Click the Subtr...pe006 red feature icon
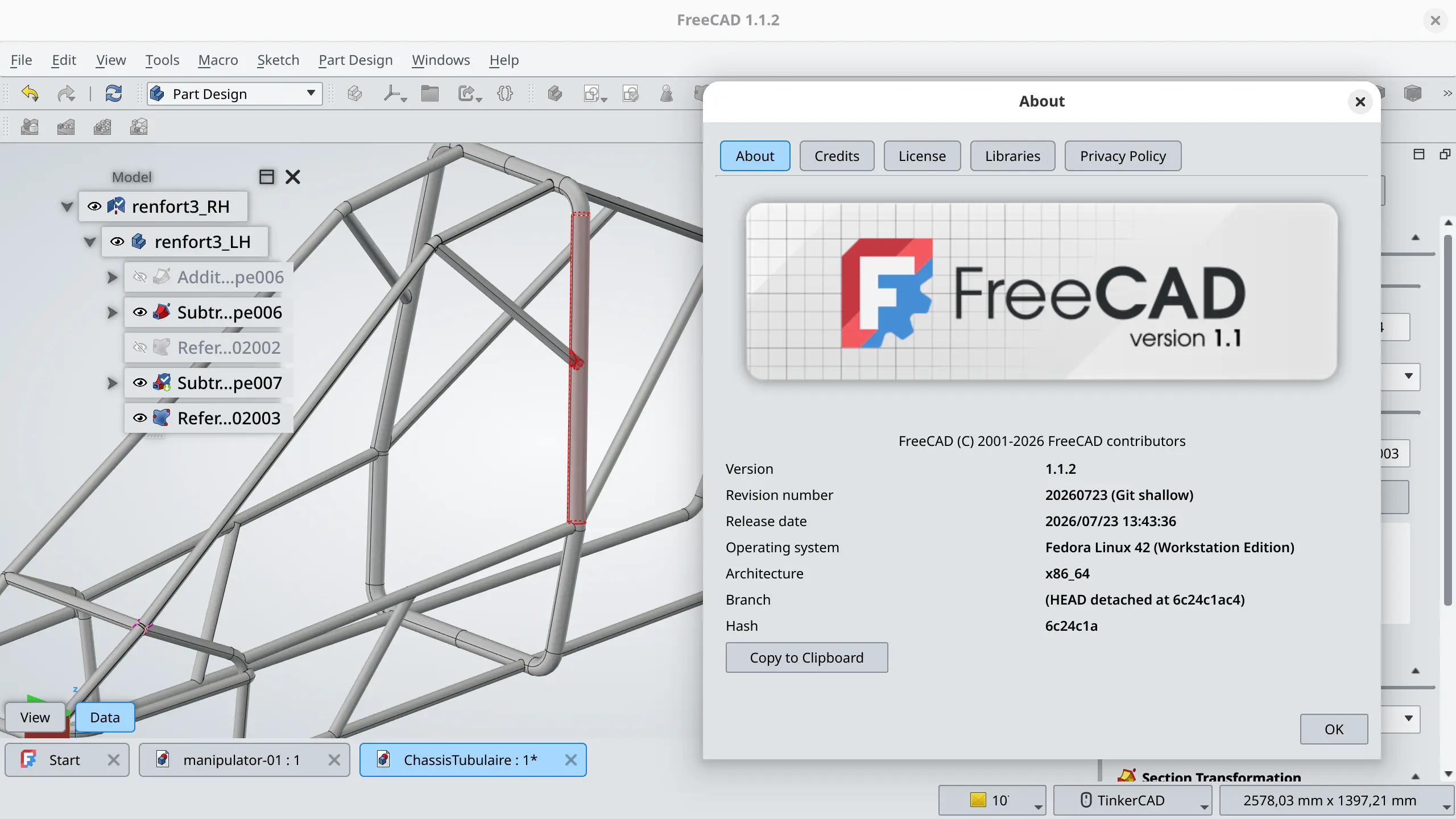The height and width of the screenshot is (819, 1456). [162, 312]
